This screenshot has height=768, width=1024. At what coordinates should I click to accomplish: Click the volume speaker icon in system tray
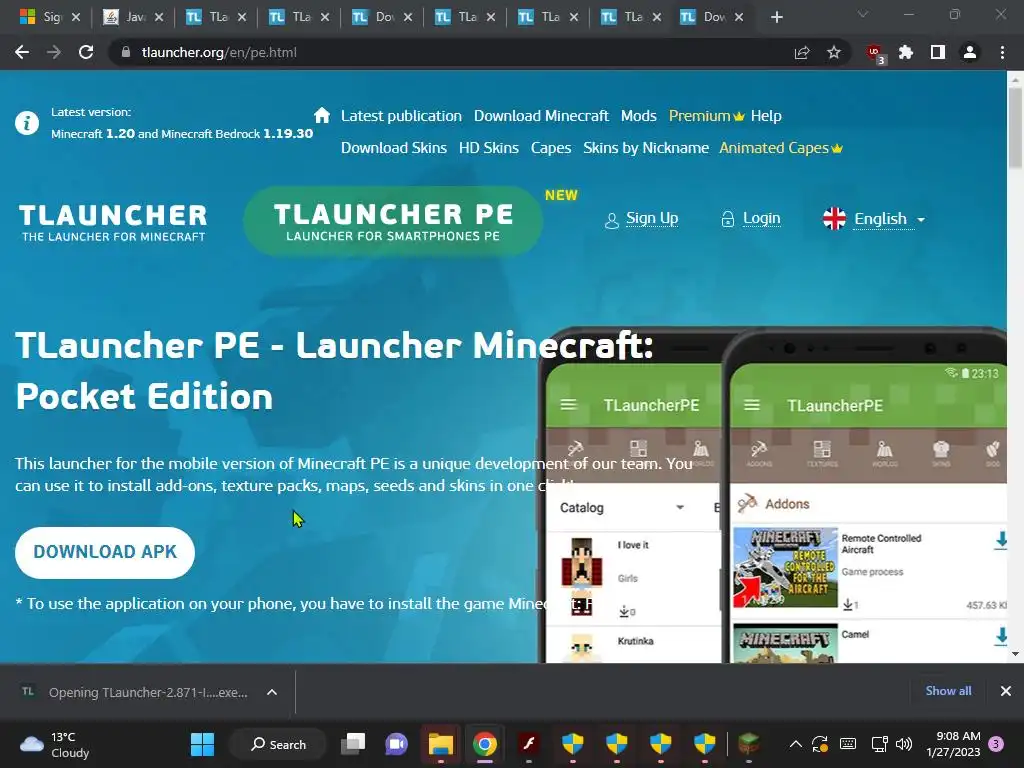904,744
